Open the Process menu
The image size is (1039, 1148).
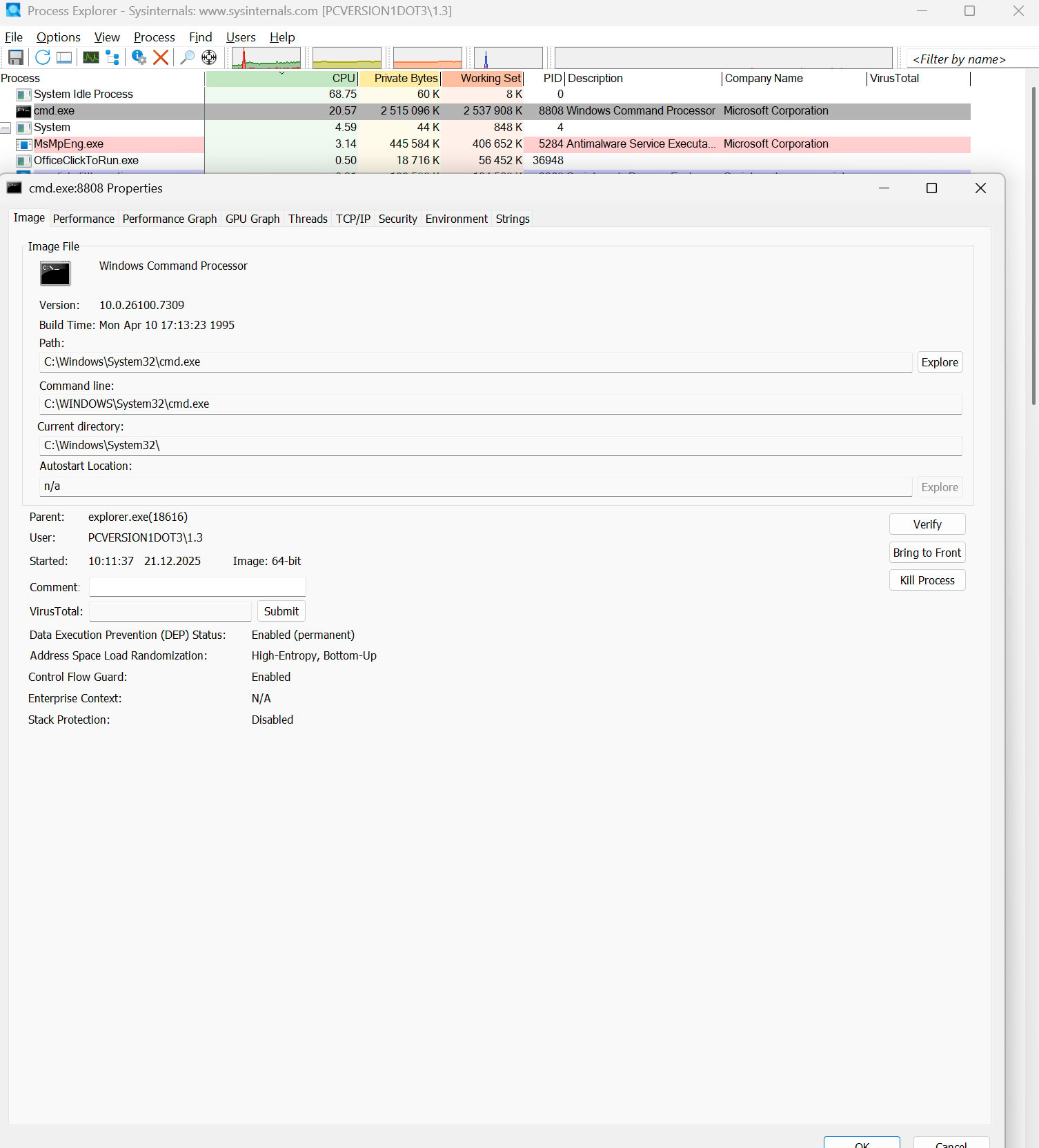pyautogui.click(x=155, y=37)
